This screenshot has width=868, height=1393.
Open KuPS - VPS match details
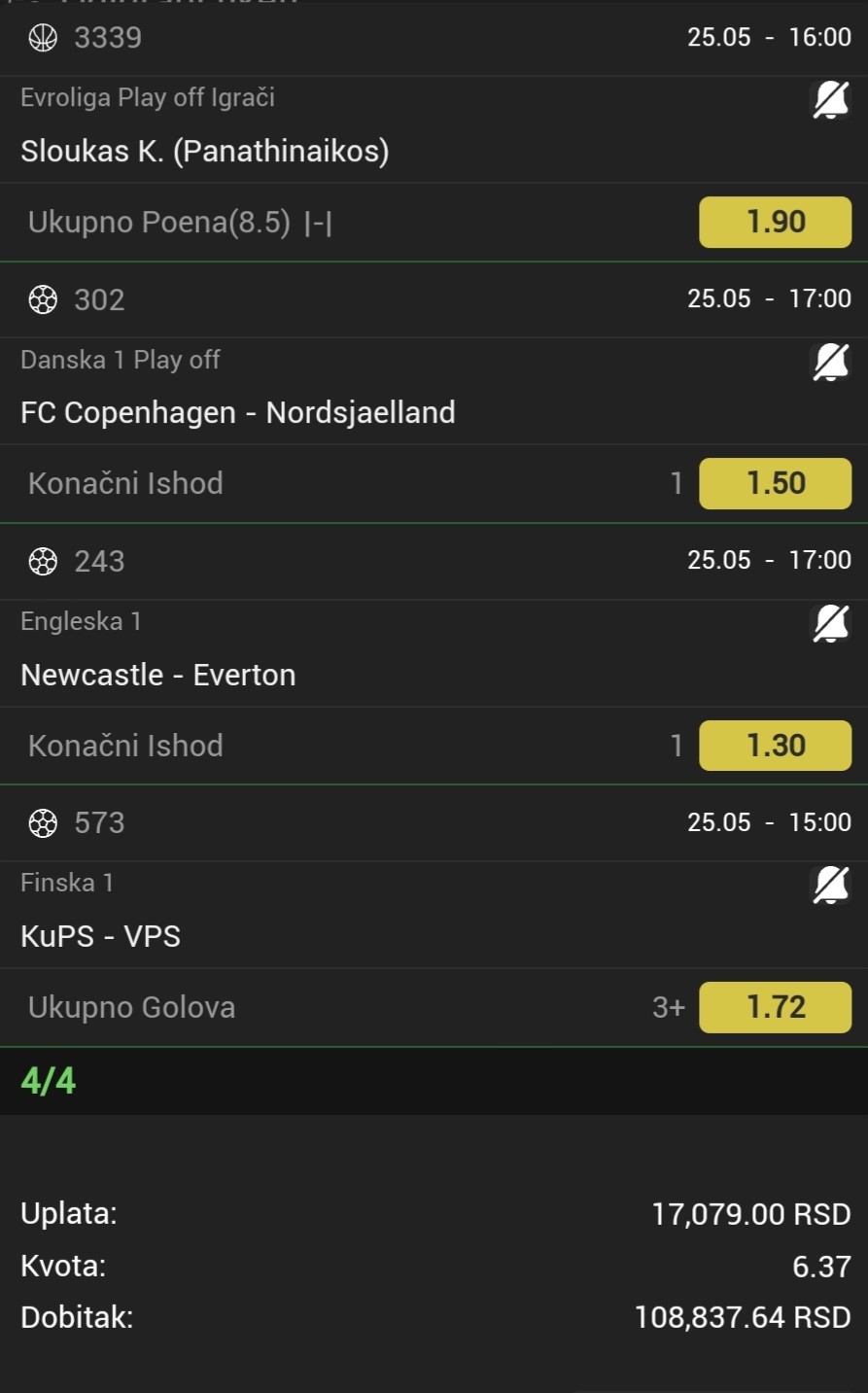(x=101, y=936)
